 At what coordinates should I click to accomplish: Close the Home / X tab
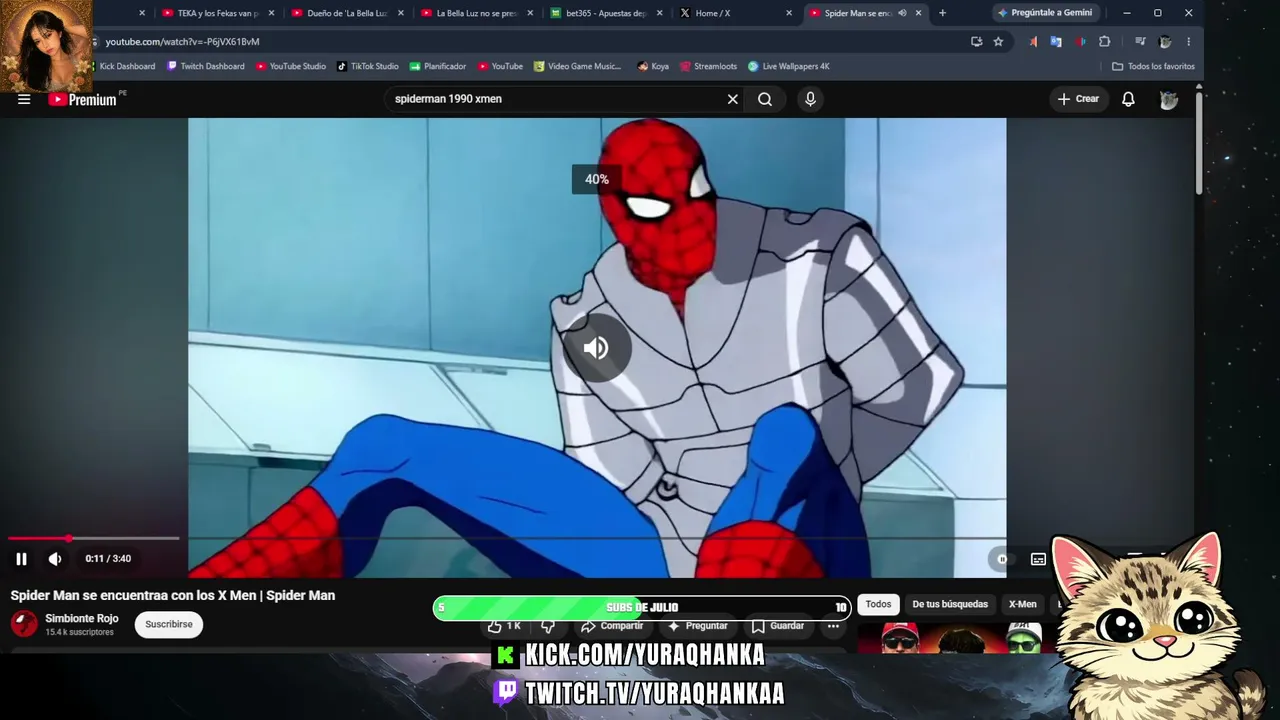tap(789, 13)
